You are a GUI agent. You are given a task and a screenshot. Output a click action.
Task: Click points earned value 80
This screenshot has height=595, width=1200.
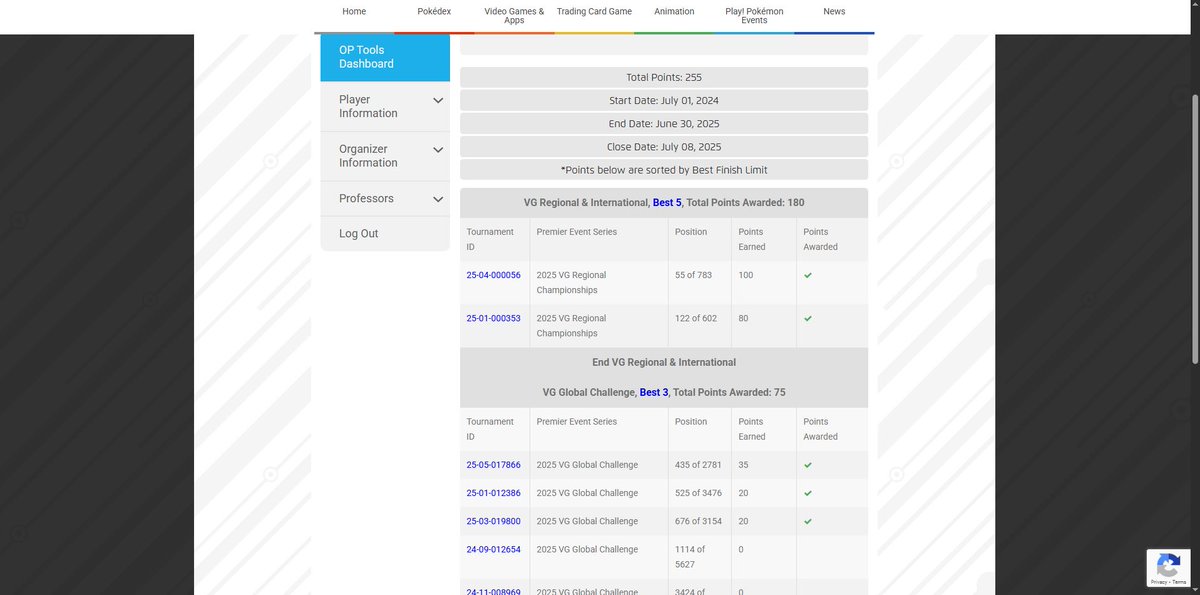[x=743, y=318]
